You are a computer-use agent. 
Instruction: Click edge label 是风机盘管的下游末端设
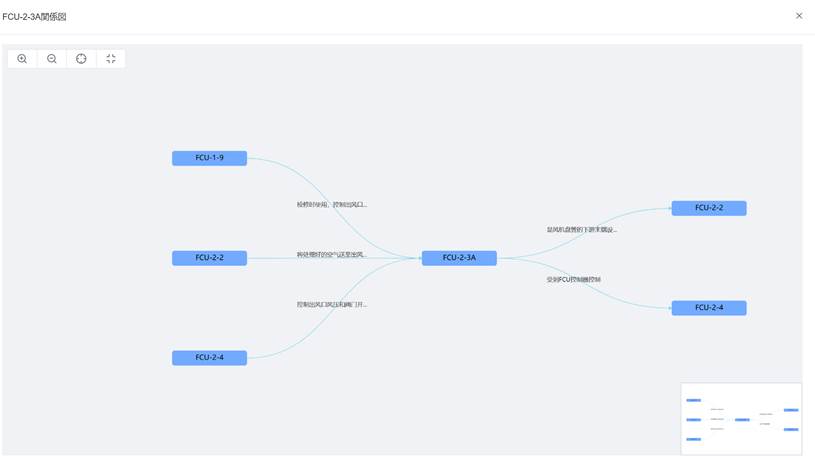pyautogui.click(x=581, y=229)
